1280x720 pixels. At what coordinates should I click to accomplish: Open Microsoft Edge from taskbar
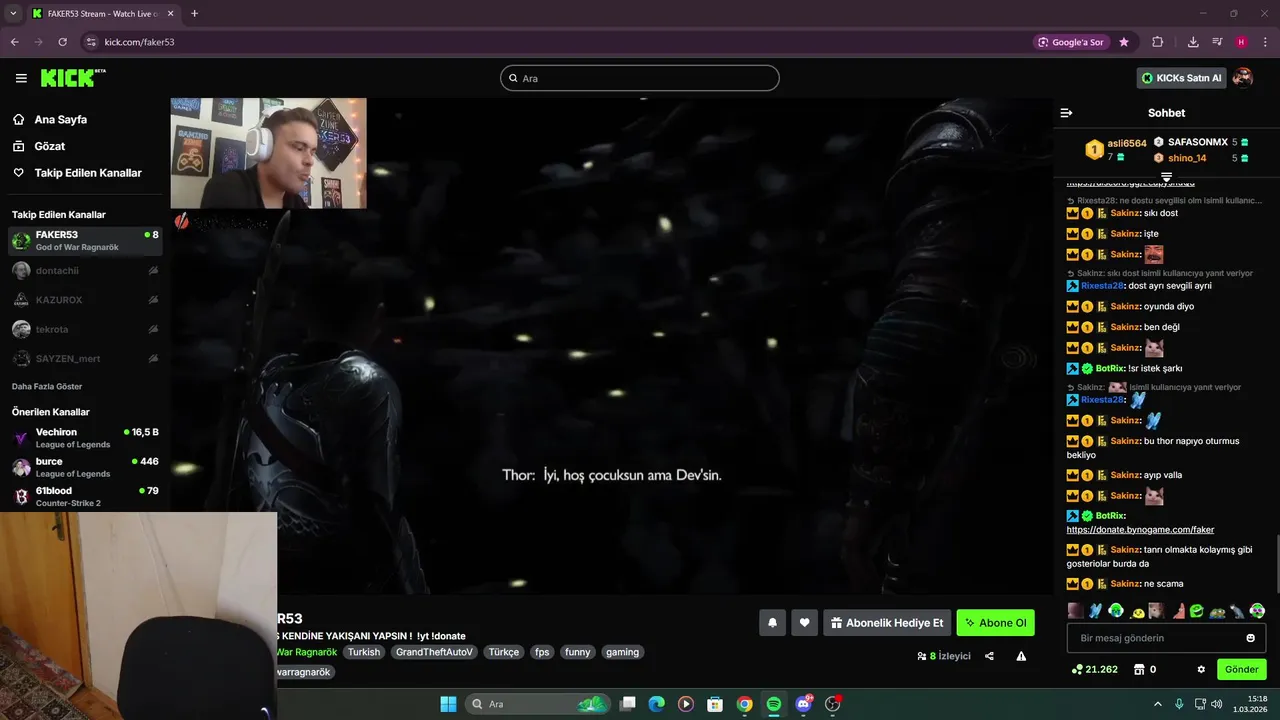tap(656, 704)
